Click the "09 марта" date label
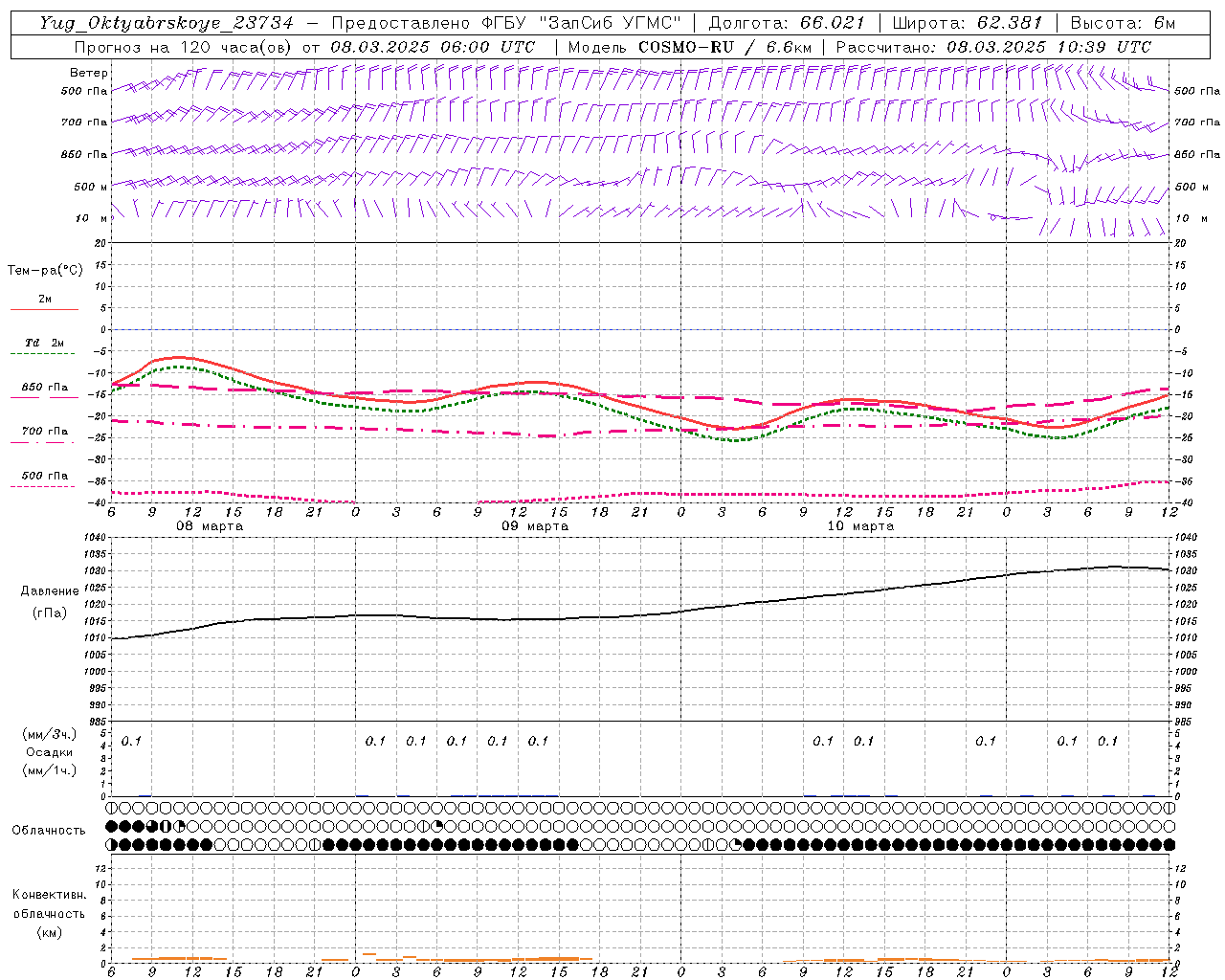This screenshot has height=980, width=1225. point(535,525)
